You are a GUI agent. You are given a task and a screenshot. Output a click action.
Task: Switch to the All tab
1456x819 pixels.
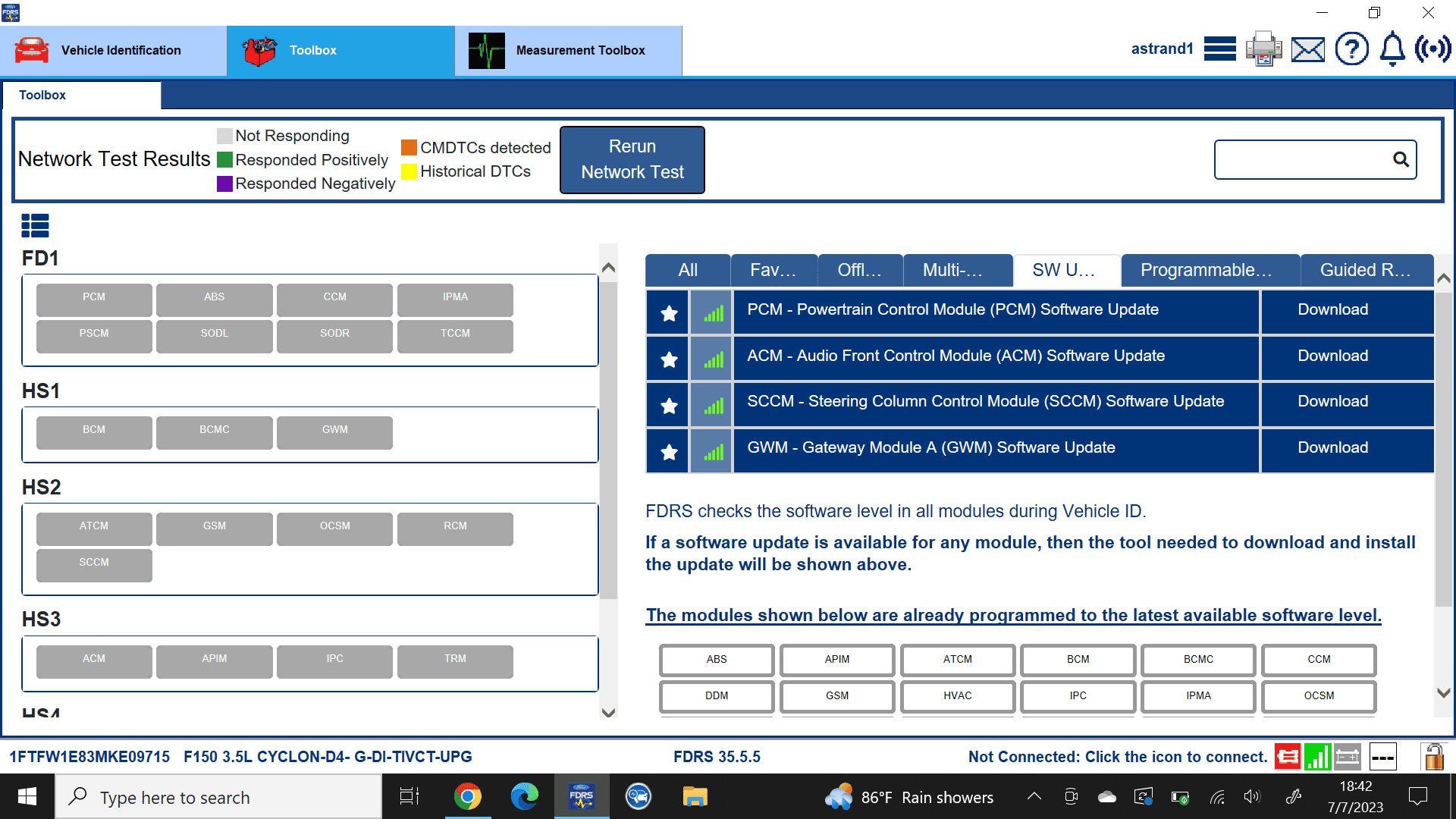[687, 270]
